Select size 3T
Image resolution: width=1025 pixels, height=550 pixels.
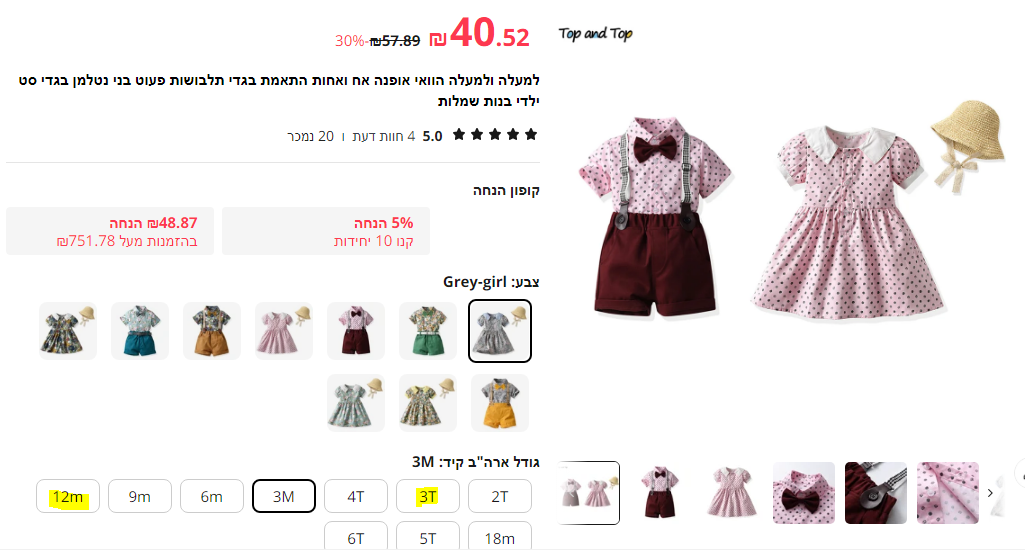pyautogui.click(x=428, y=496)
